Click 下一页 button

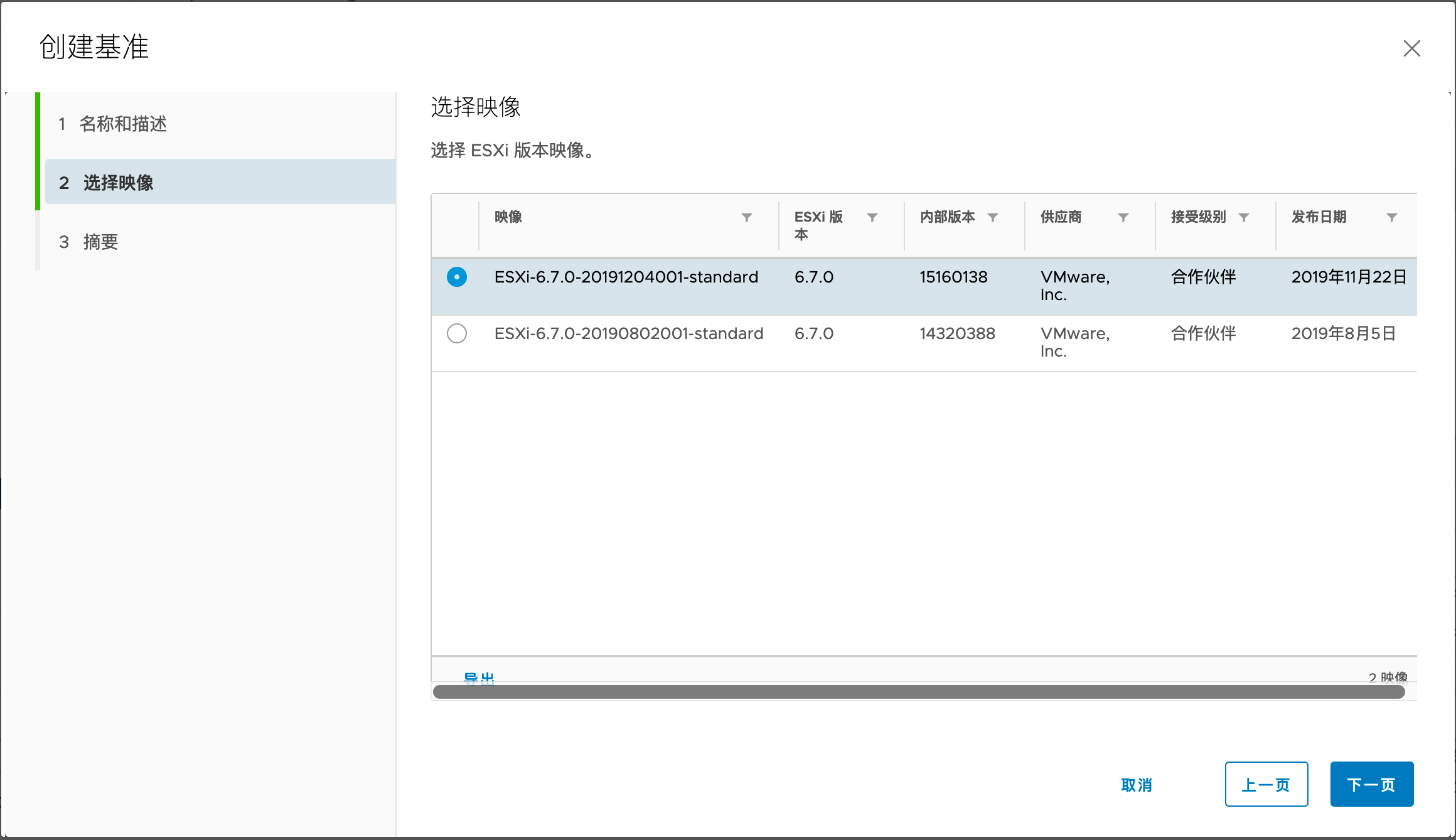pos(1371,784)
